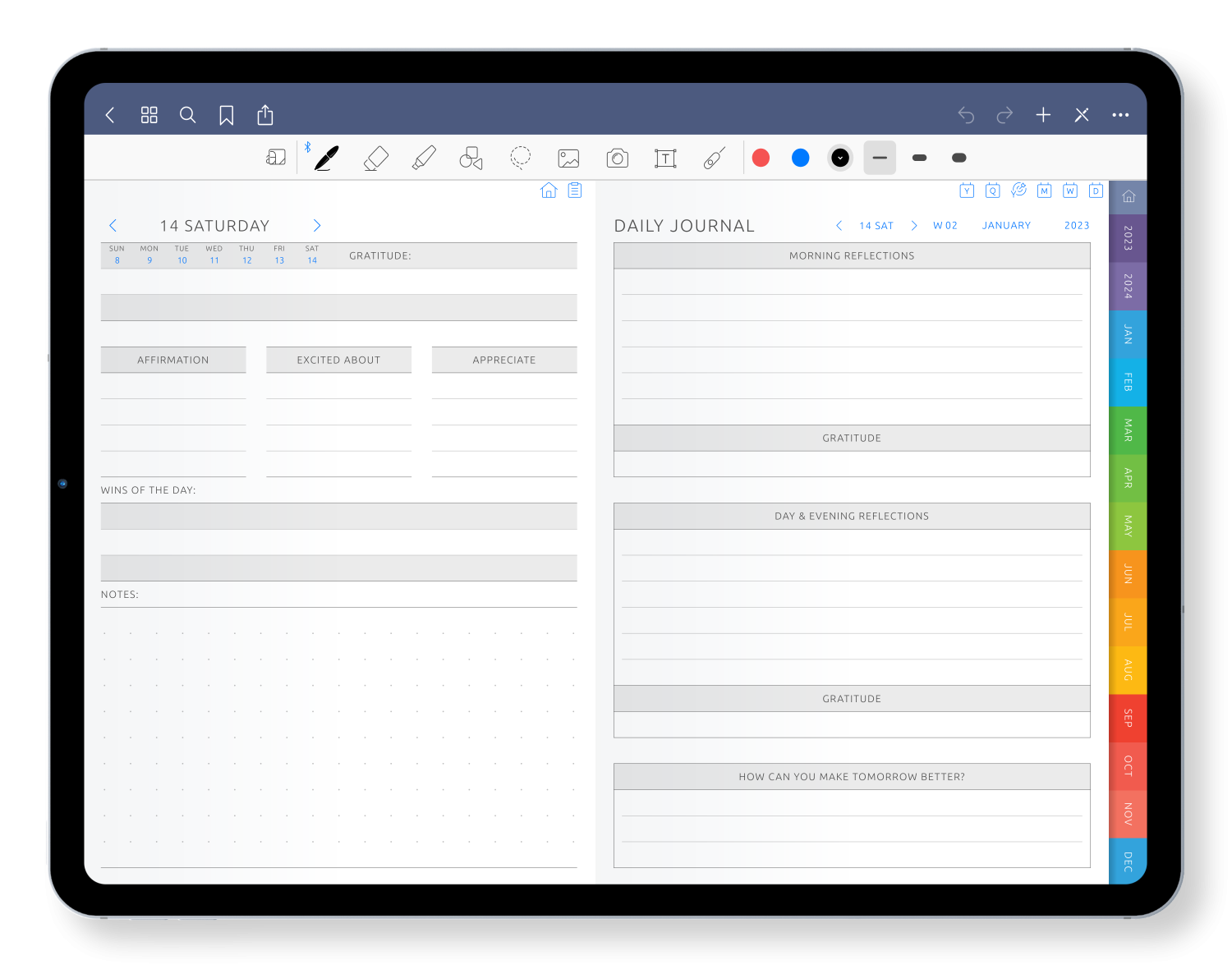Select the Shapes tool

(x=471, y=158)
